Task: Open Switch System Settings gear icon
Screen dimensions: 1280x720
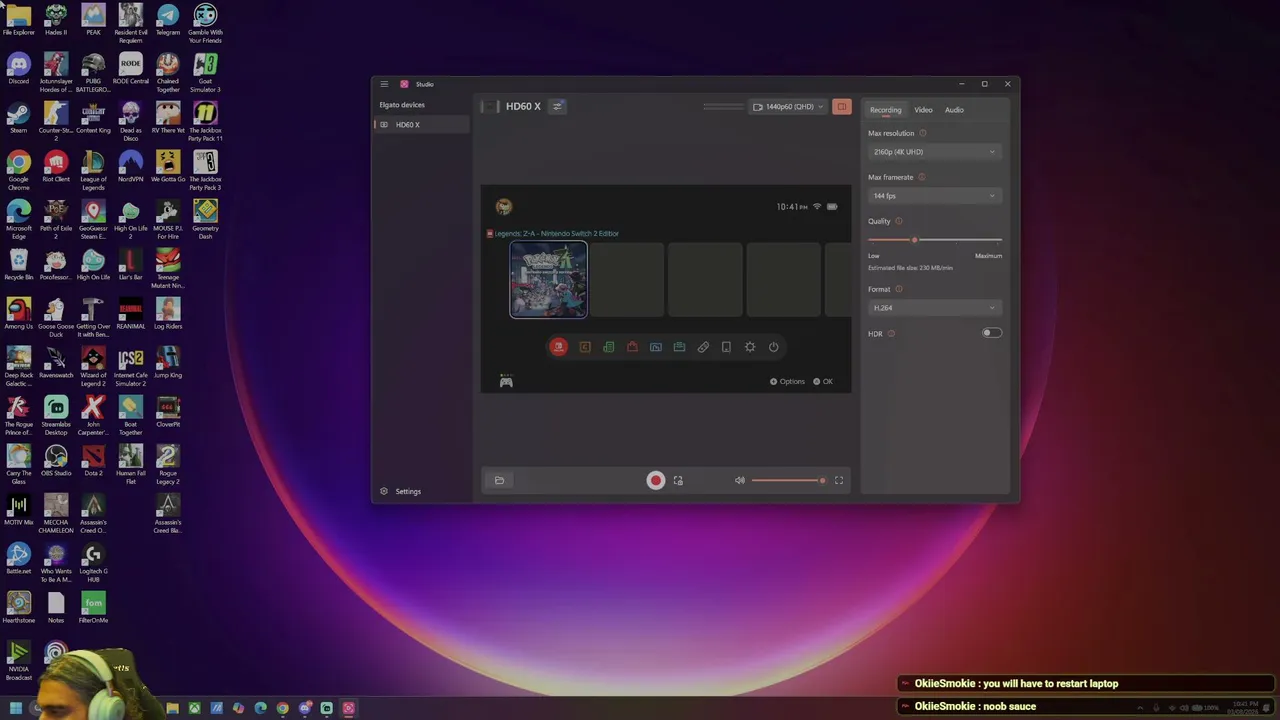Action: pos(750,347)
